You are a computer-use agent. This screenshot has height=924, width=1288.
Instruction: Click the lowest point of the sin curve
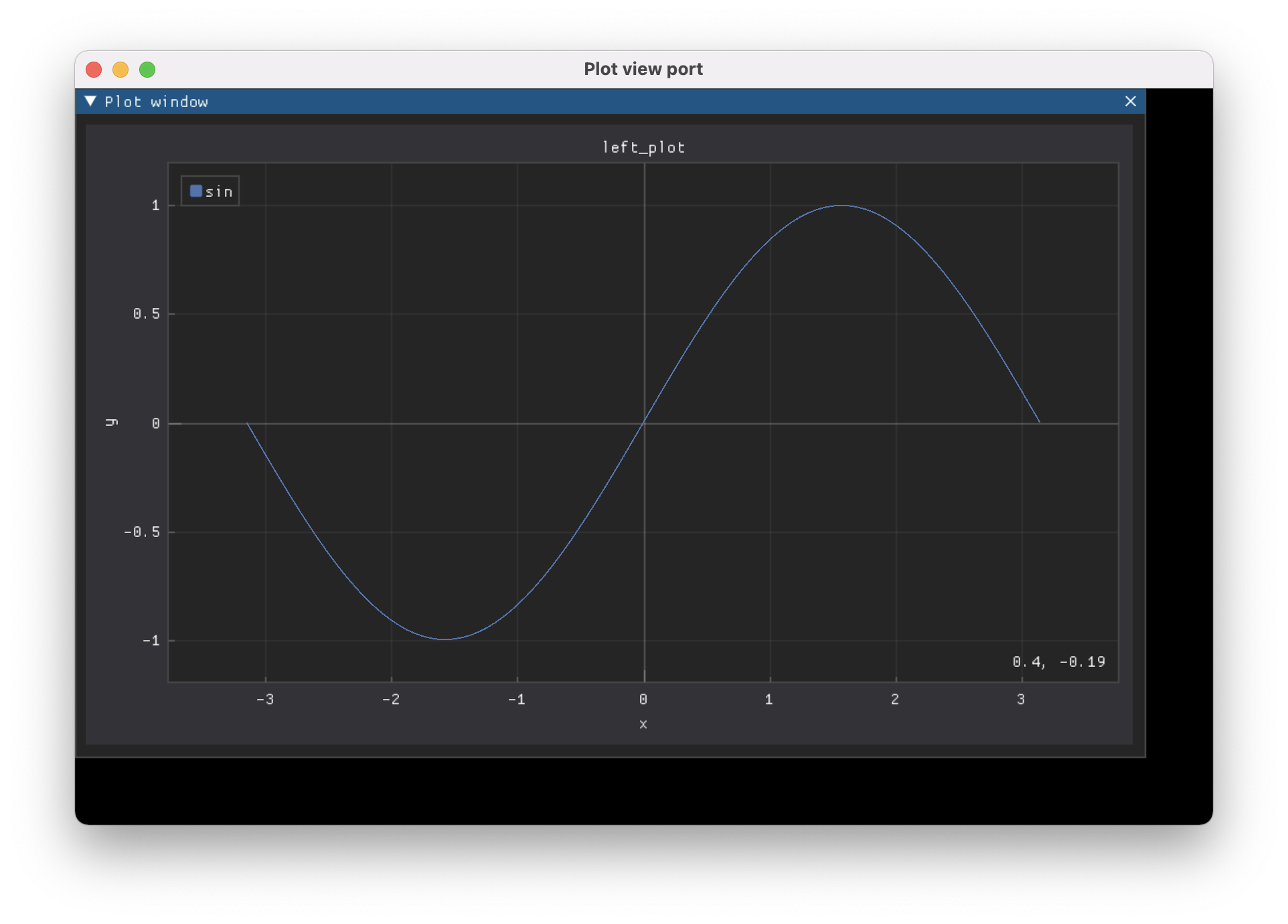point(446,639)
